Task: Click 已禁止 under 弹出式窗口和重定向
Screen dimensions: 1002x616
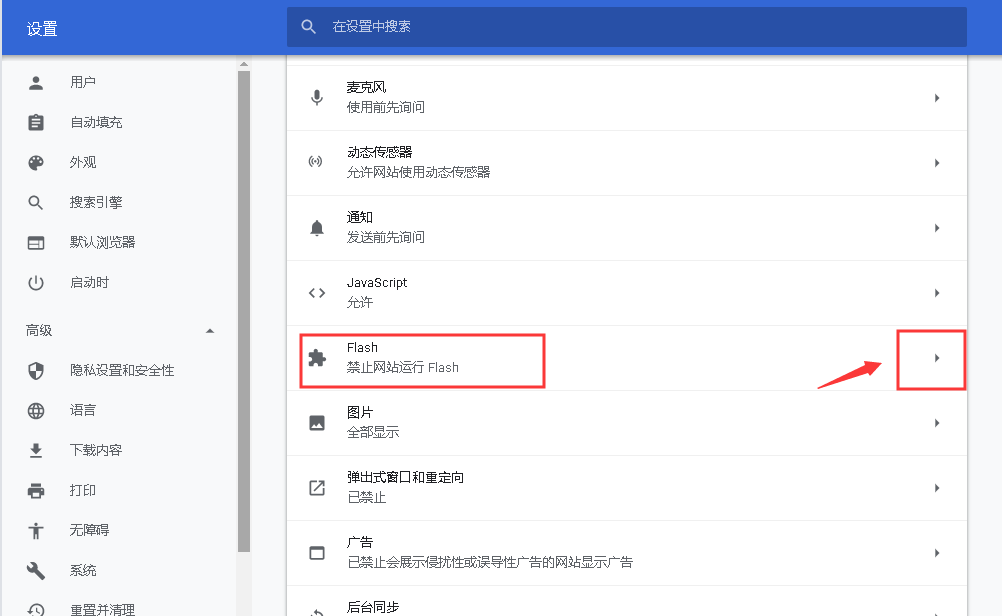Action: pyautogui.click(x=367, y=498)
